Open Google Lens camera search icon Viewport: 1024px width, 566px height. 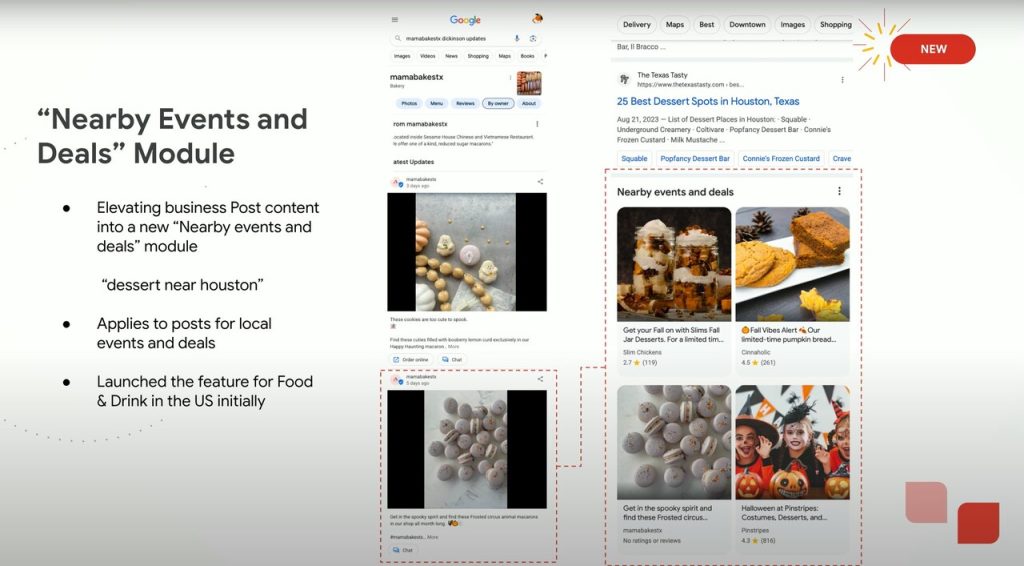pos(533,39)
